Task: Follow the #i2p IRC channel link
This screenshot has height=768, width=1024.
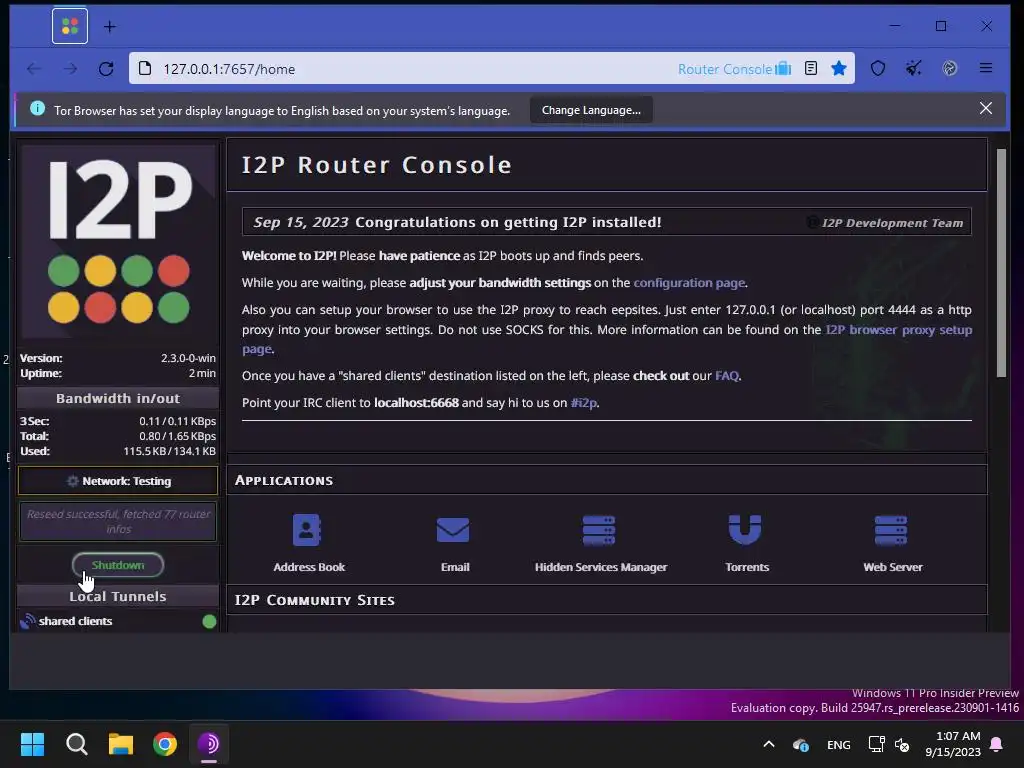Action: coord(584,403)
